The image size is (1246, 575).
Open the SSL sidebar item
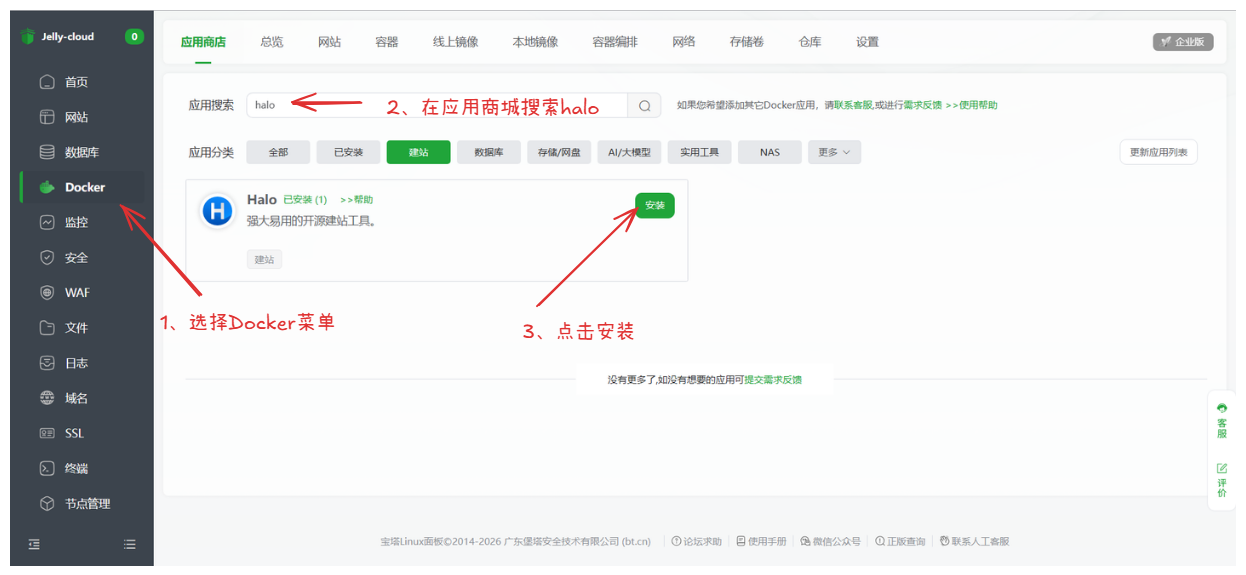pyautogui.click(x=74, y=433)
